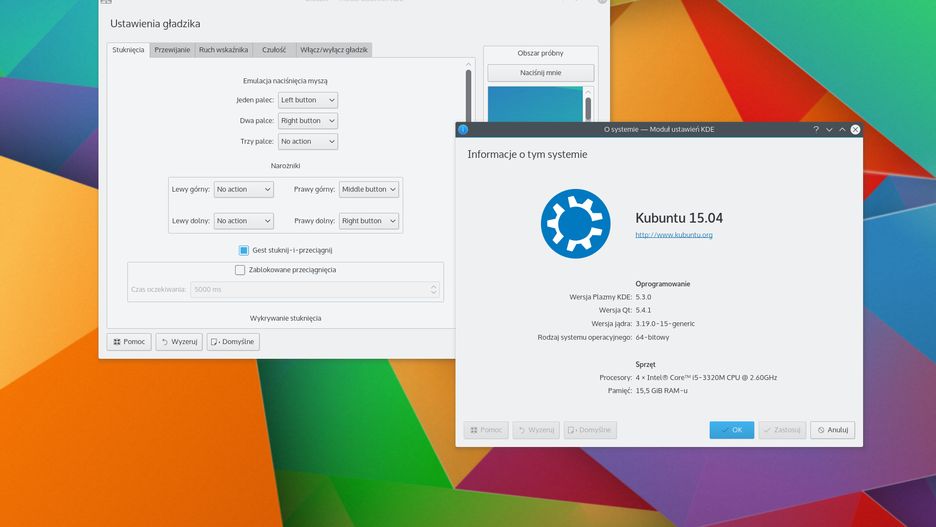Open the Lewy górny corner dropdown
Image resolution: width=936 pixels, height=527 pixels.
[x=244, y=189]
